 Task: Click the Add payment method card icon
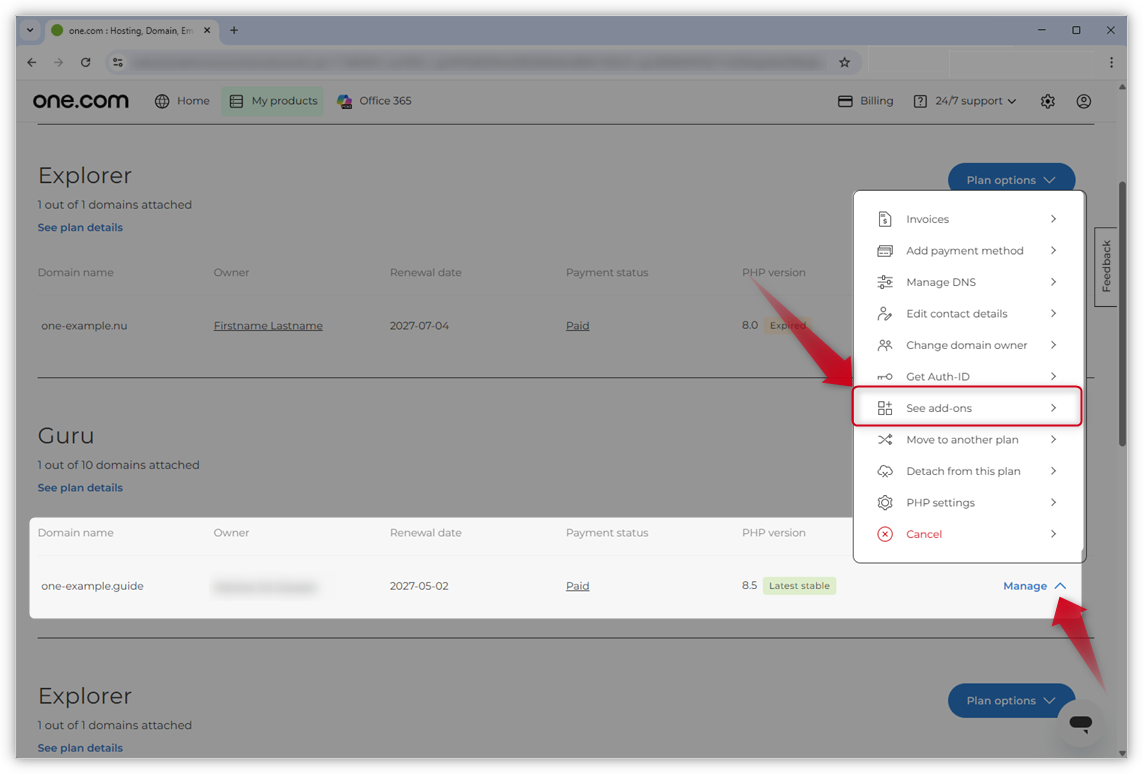(x=884, y=251)
